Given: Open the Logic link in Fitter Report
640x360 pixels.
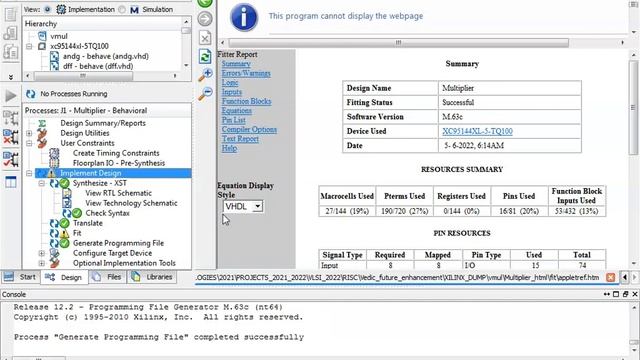Looking at the screenshot, I should (x=230, y=83).
